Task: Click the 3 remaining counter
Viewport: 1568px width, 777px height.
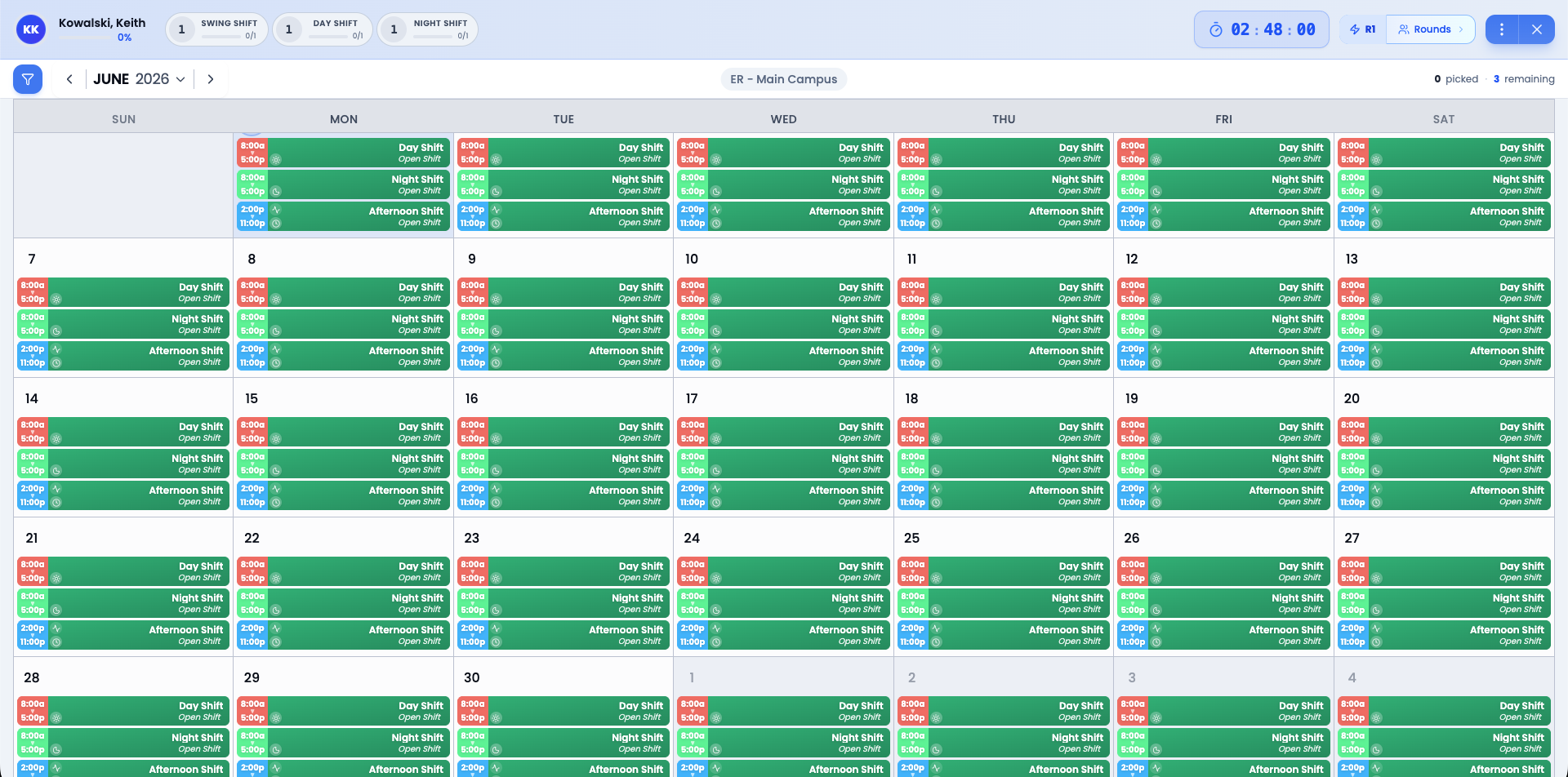Action: pos(1524,79)
